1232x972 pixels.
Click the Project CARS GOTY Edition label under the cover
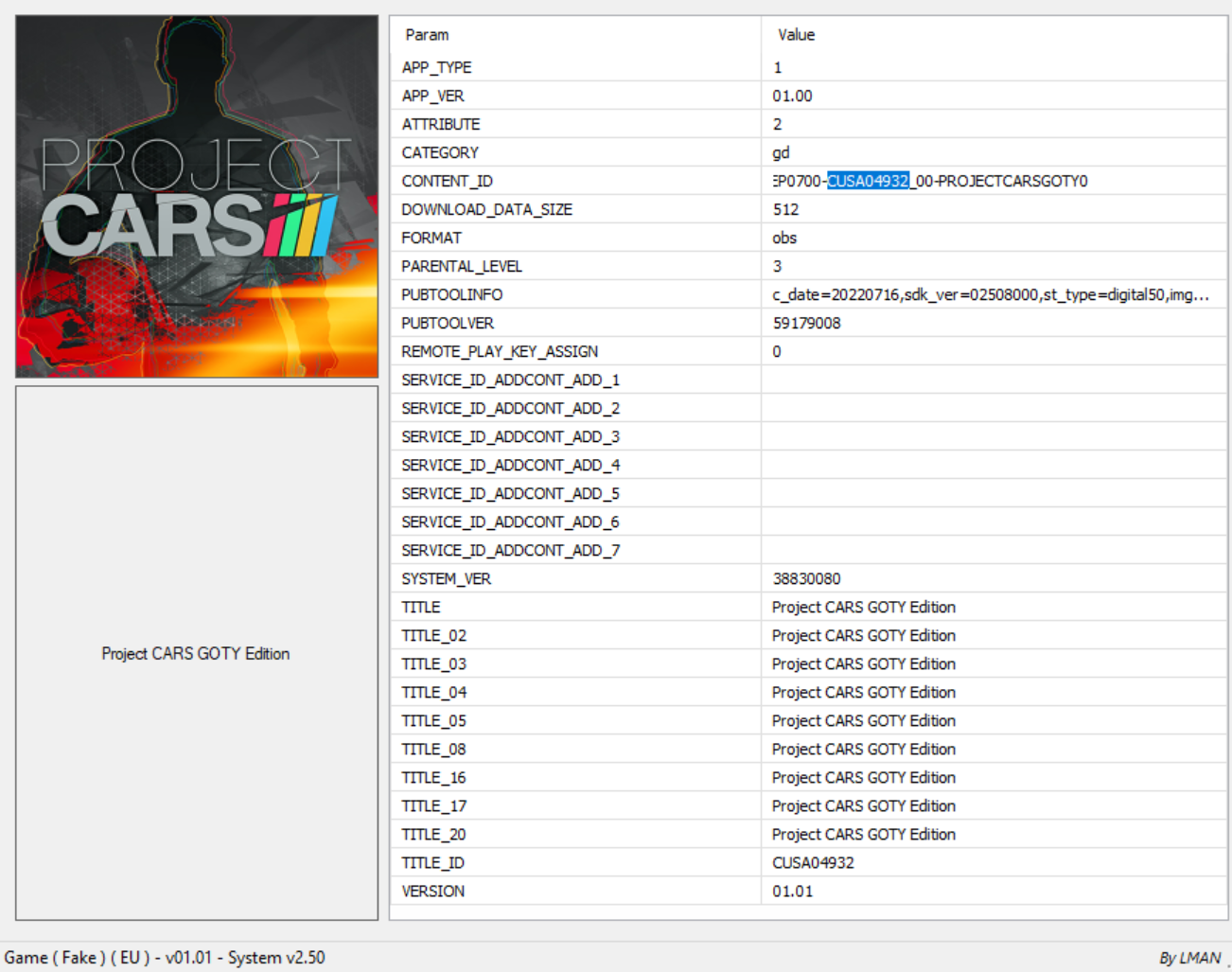click(x=196, y=654)
